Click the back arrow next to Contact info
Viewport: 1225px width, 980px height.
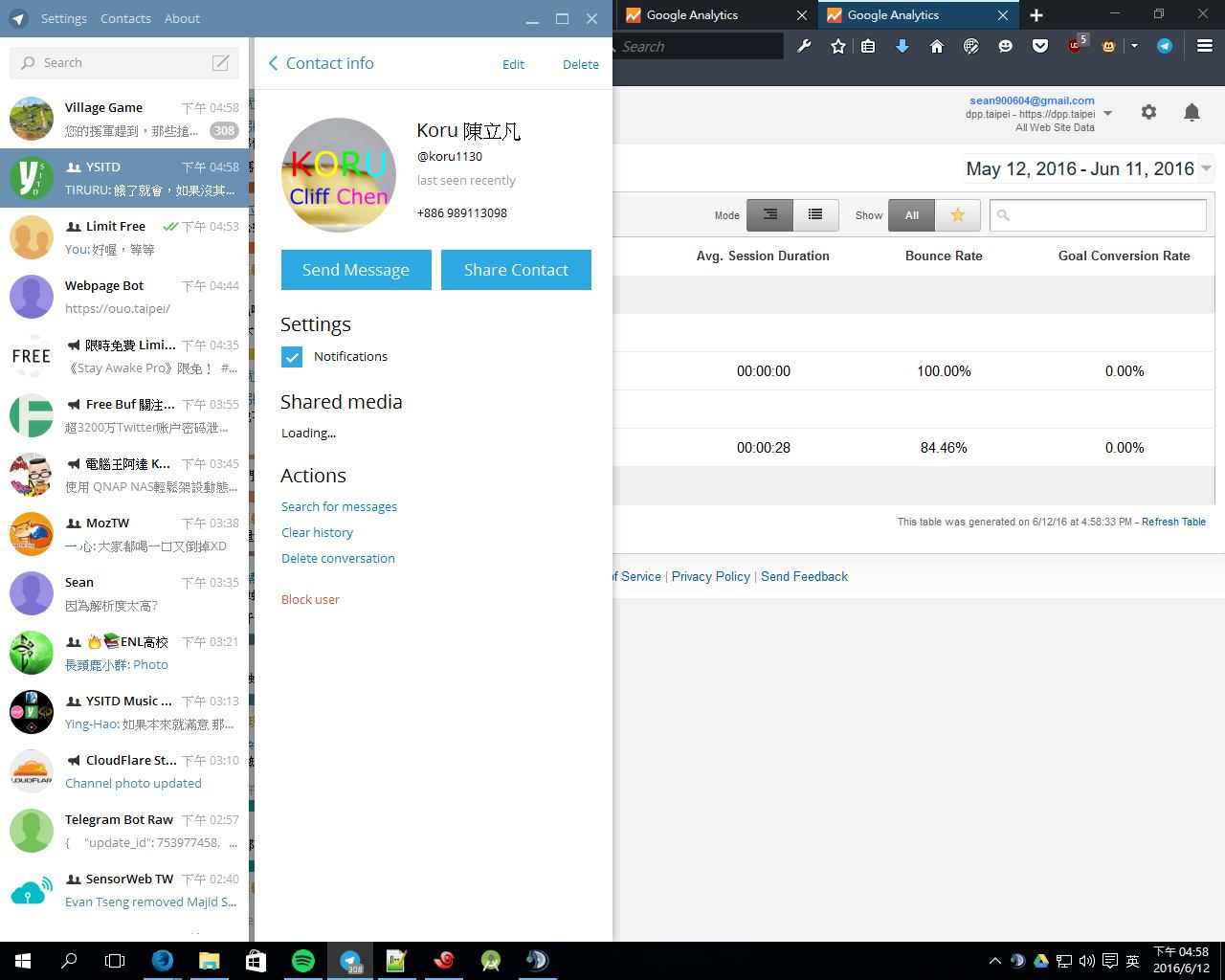[273, 63]
